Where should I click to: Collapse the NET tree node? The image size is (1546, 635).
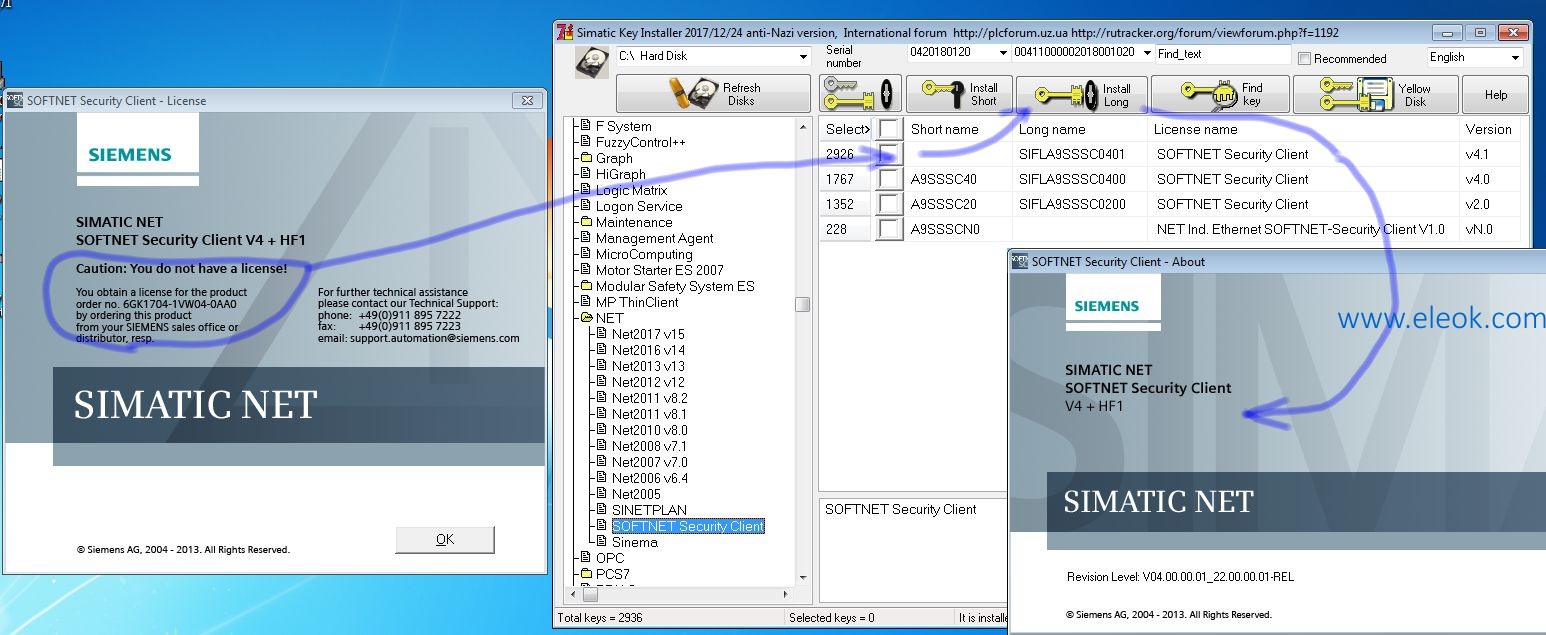point(573,318)
